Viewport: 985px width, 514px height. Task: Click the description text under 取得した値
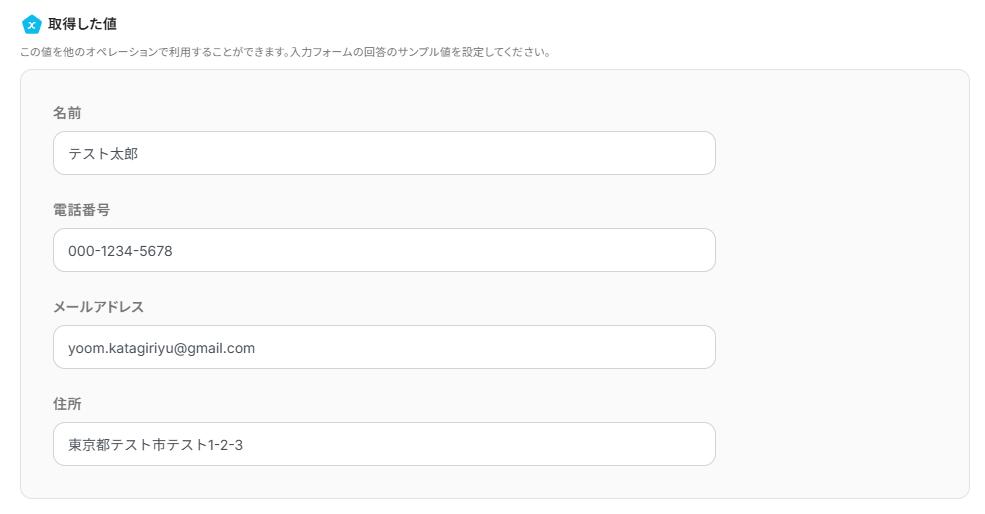pyautogui.click(x=285, y=52)
